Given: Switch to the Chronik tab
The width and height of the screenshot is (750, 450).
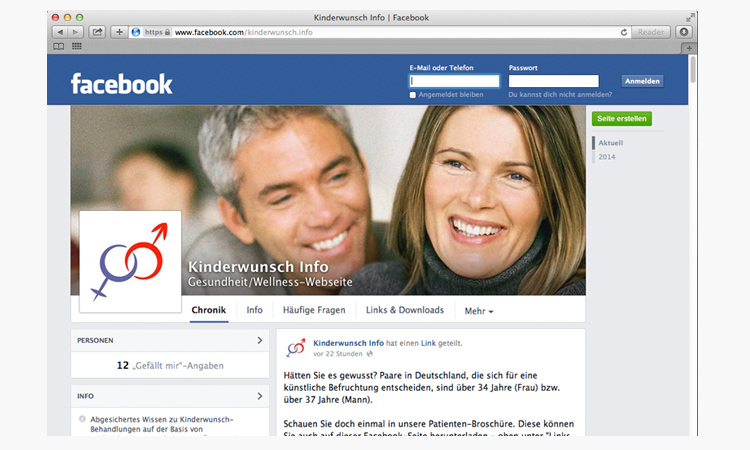Looking at the screenshot, I should point(209,310).
